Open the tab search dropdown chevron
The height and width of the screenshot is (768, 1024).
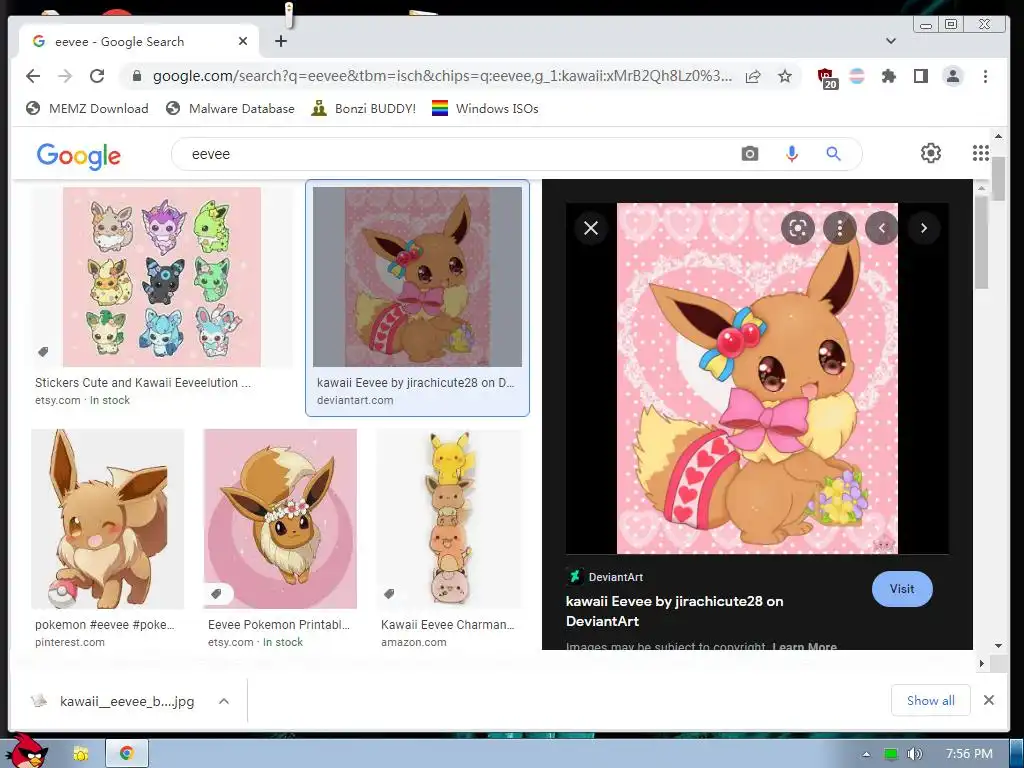point(891,41)
